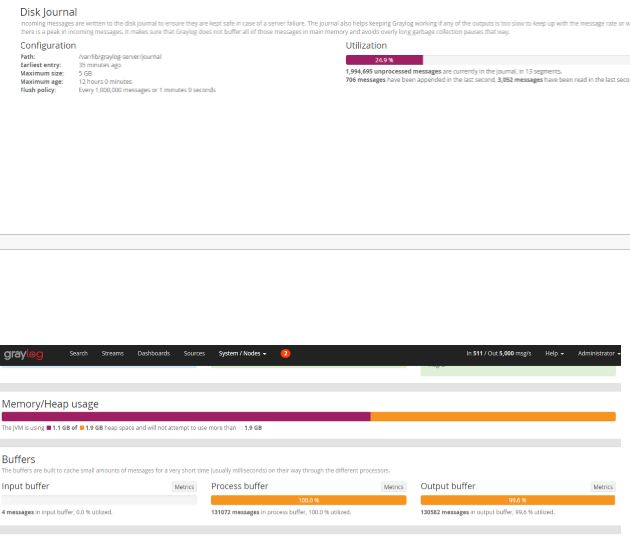This screenshot has height=540, width=630.
Task: Open the Administrator user dropdown
Action: click(599, 354)
